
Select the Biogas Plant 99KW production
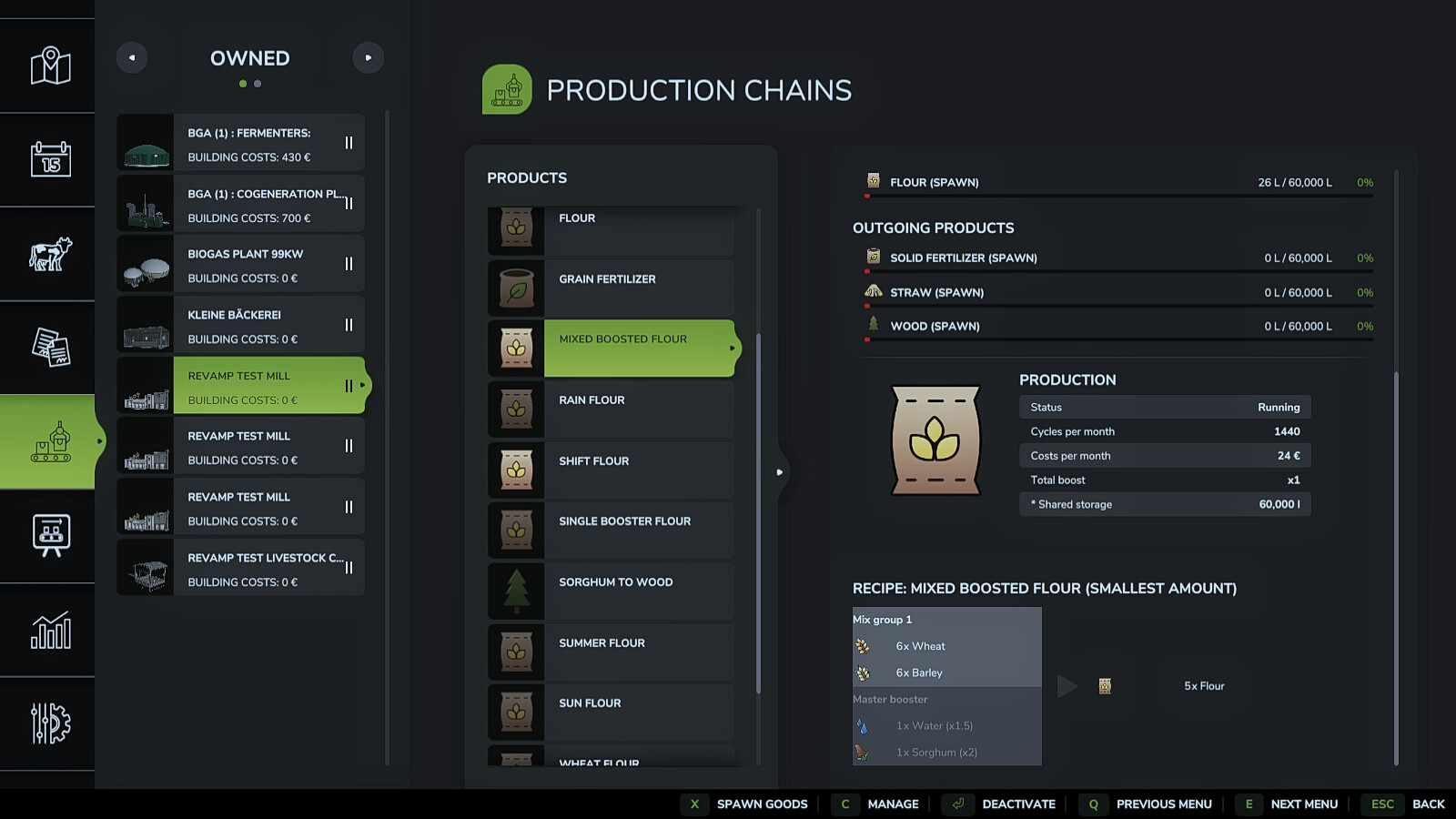pos(241,264)
